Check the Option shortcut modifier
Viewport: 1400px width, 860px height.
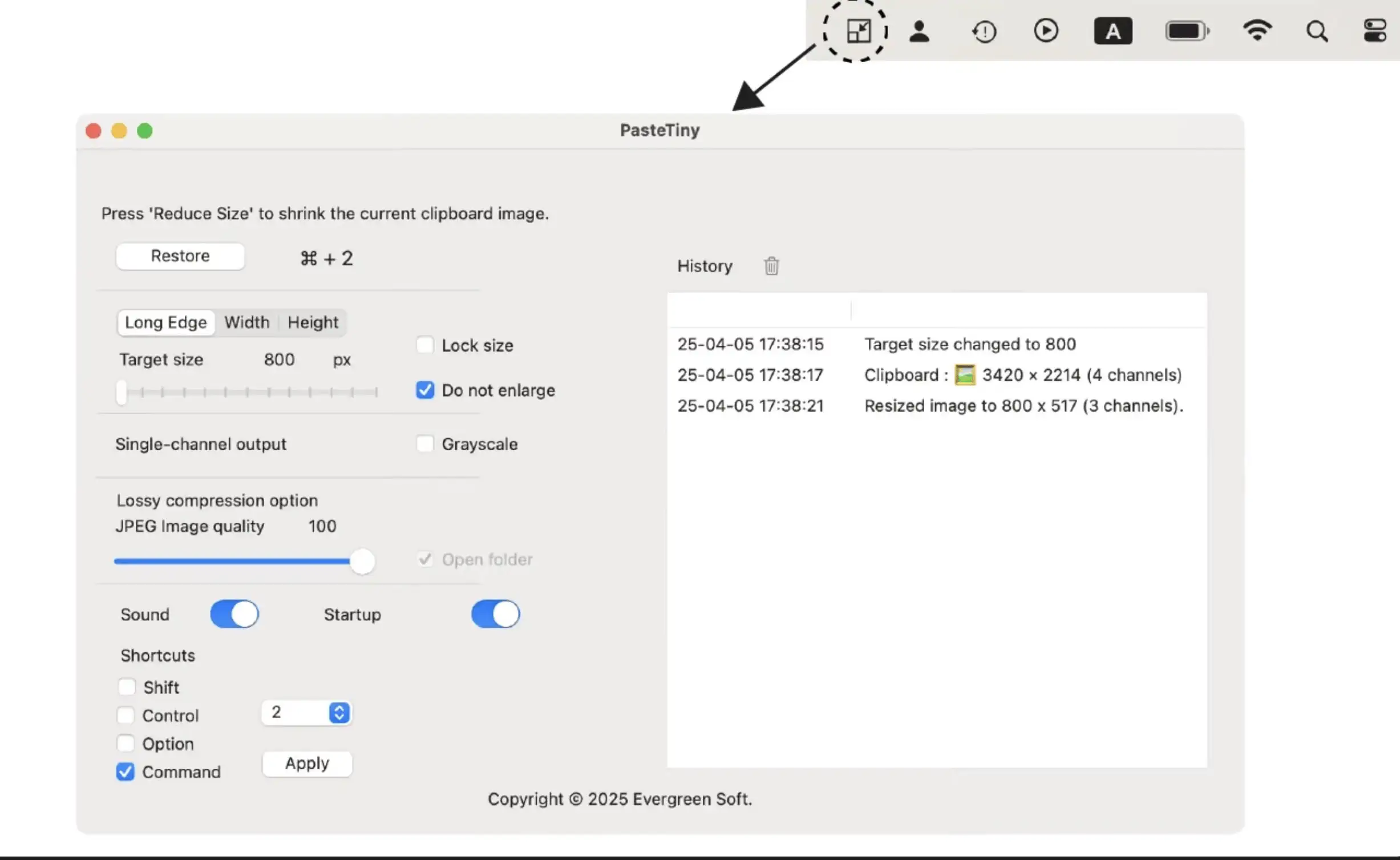(x=126, y=743)
